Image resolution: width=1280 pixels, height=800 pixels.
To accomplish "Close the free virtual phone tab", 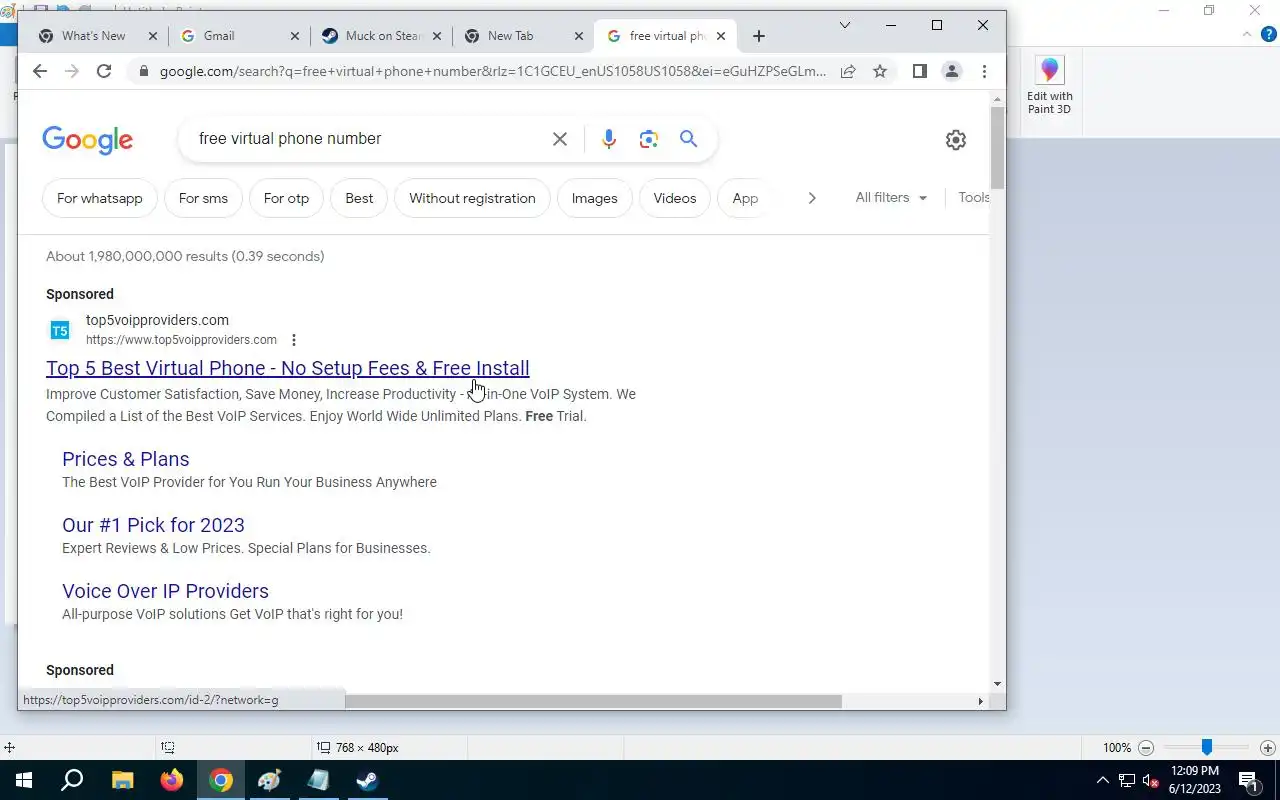I will pyautogui.click(x=721, y=36).
